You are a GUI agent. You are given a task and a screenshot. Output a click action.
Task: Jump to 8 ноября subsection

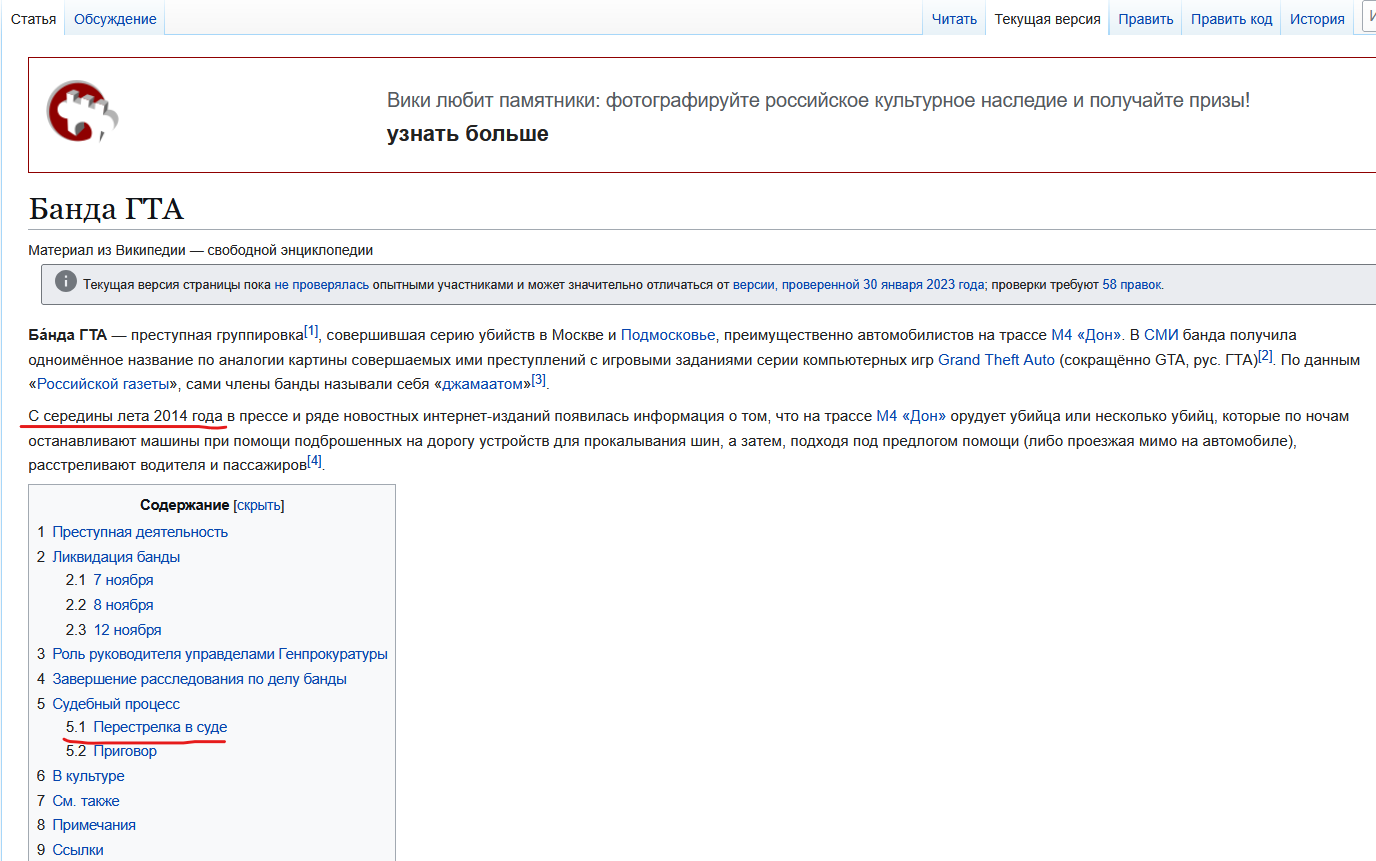123,606
